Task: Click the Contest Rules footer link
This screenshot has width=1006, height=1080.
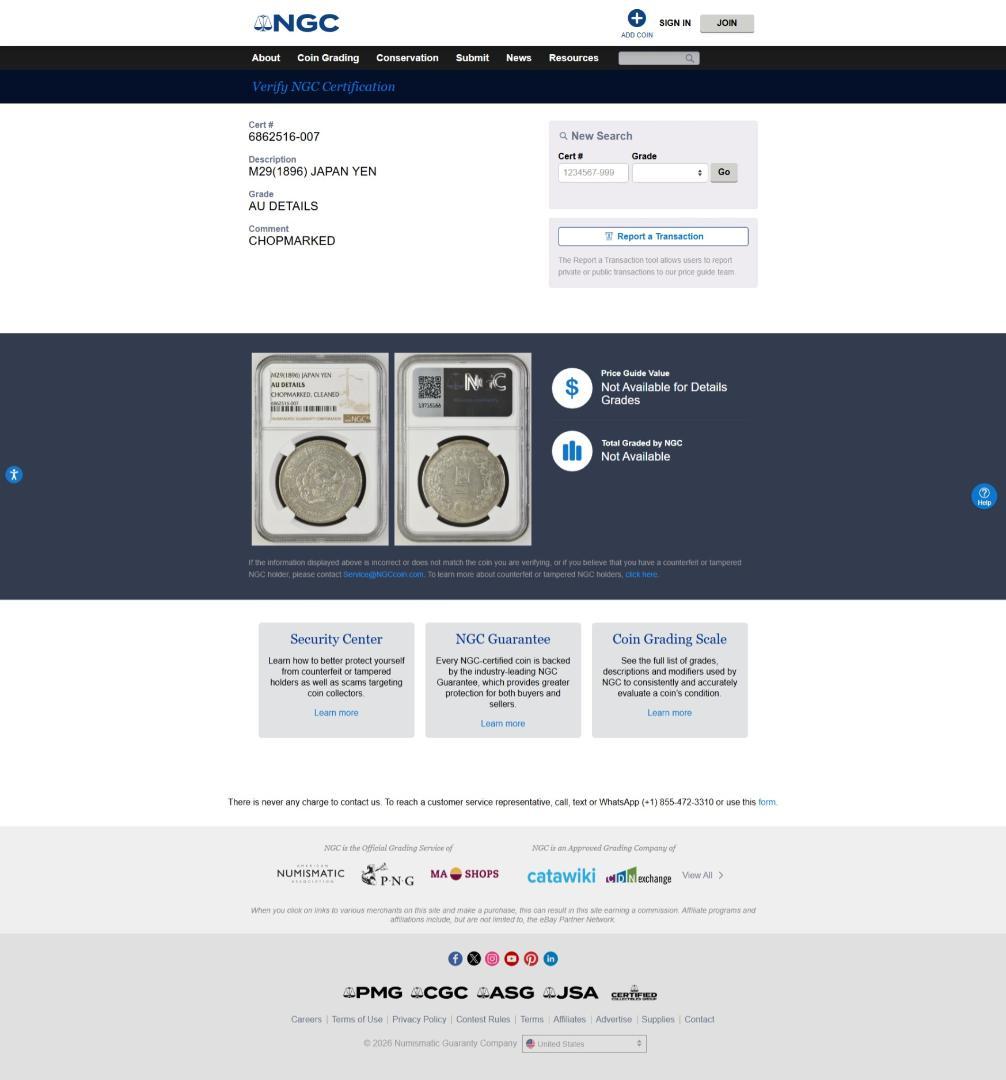Action: click(483, 1019)
